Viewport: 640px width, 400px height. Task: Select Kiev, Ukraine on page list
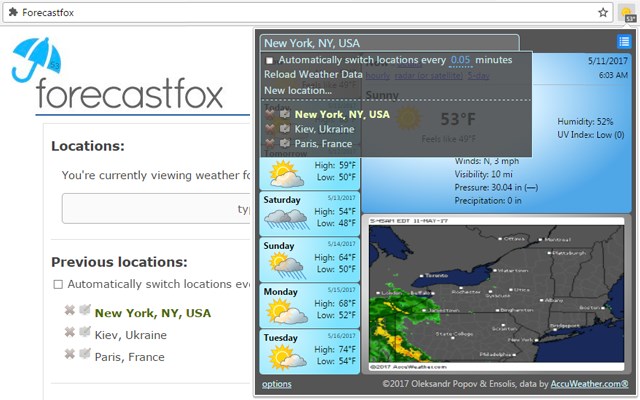131,335
